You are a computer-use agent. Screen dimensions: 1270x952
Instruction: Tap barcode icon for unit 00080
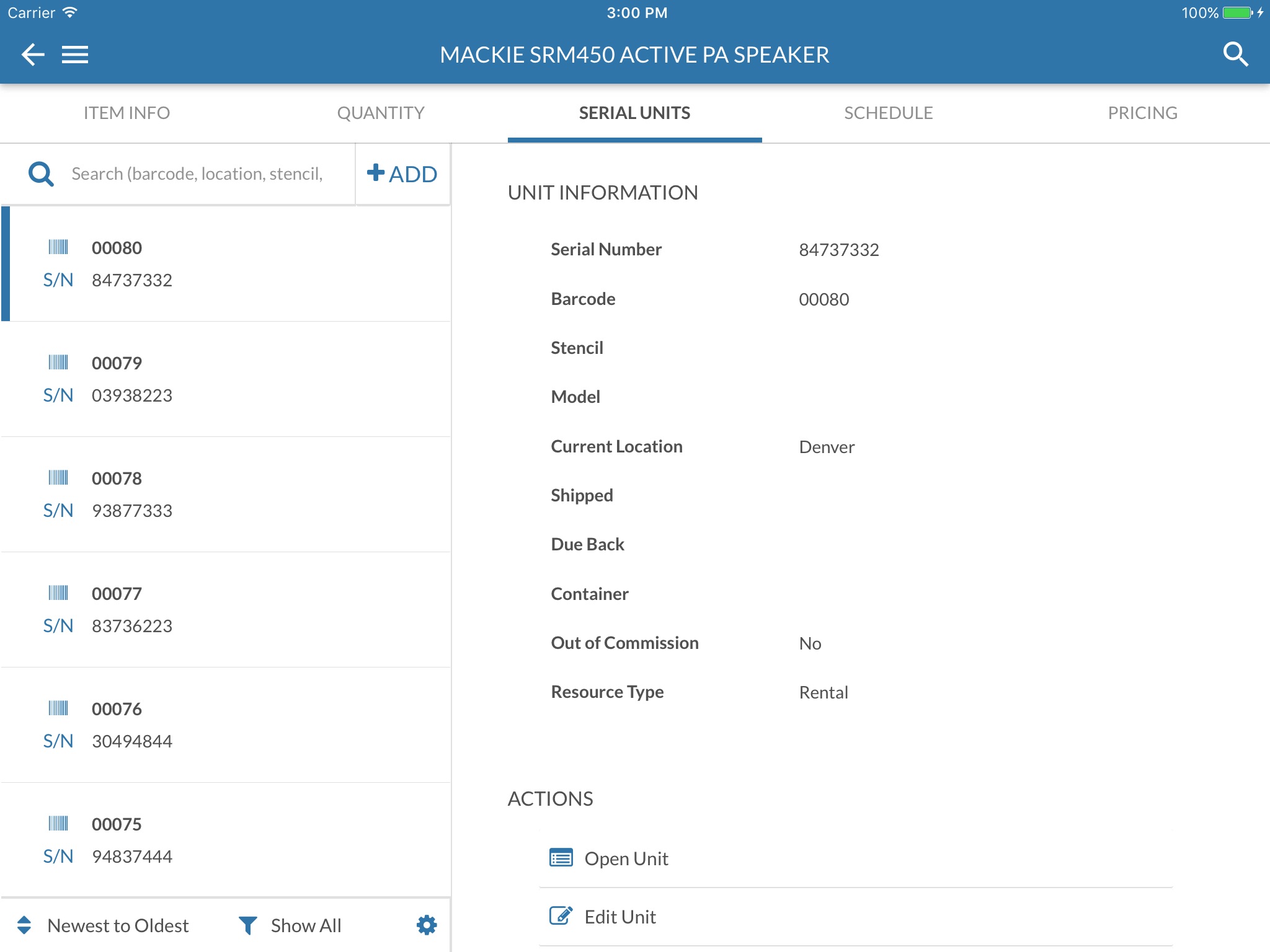click(x=58, y=247)
